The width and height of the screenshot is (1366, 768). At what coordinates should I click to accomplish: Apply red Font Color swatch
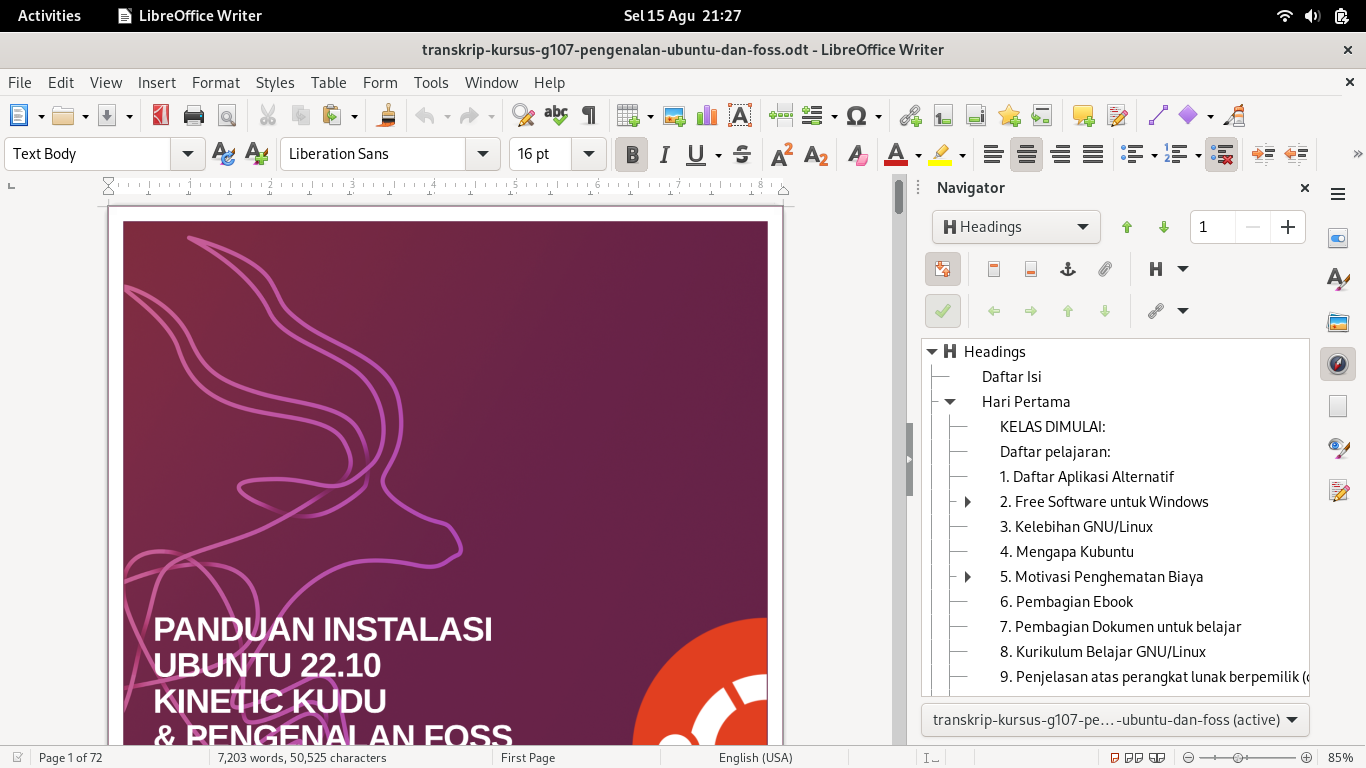click(x=895, y=154)
